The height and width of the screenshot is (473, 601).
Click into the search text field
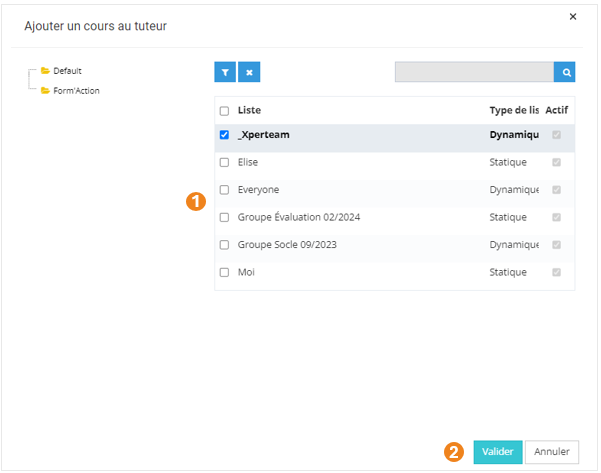[x=474, y=72]
